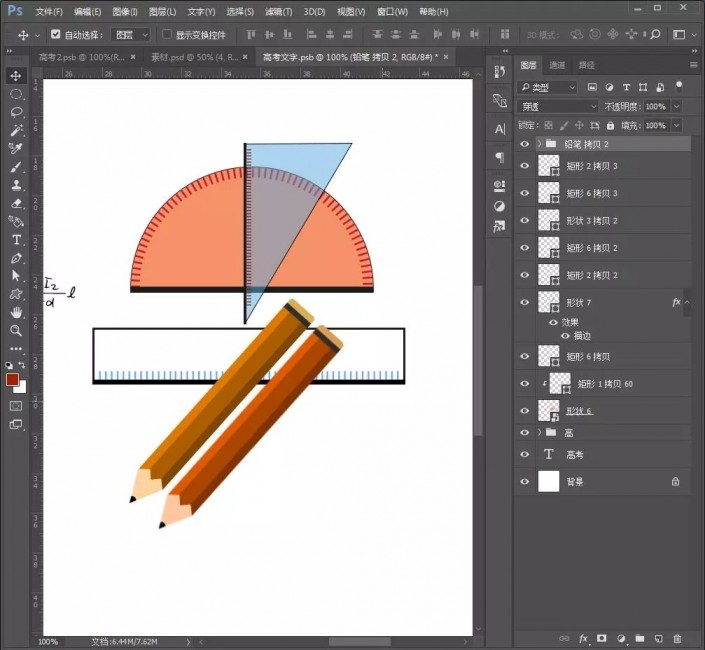
Task: Enable the 显示变换控件 checkbox
Action: (x=167, y=34)
